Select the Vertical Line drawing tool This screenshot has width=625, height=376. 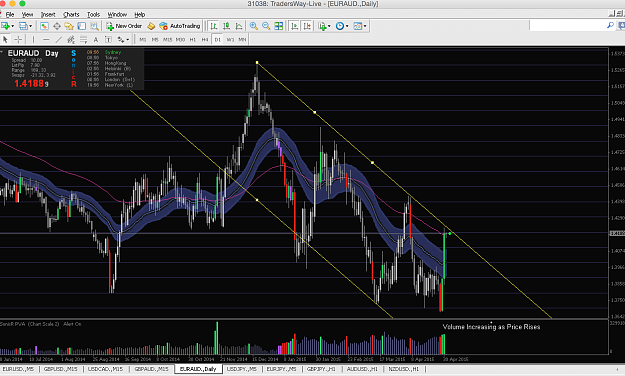coord(33,39)
